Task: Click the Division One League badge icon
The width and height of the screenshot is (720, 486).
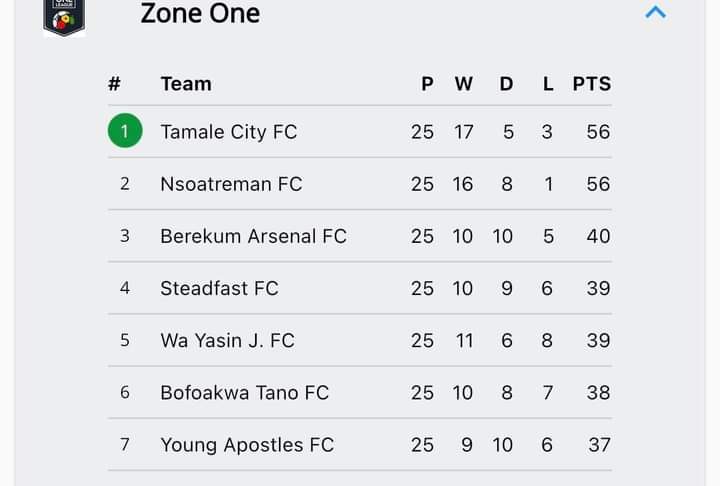Action: coord(64,17)
